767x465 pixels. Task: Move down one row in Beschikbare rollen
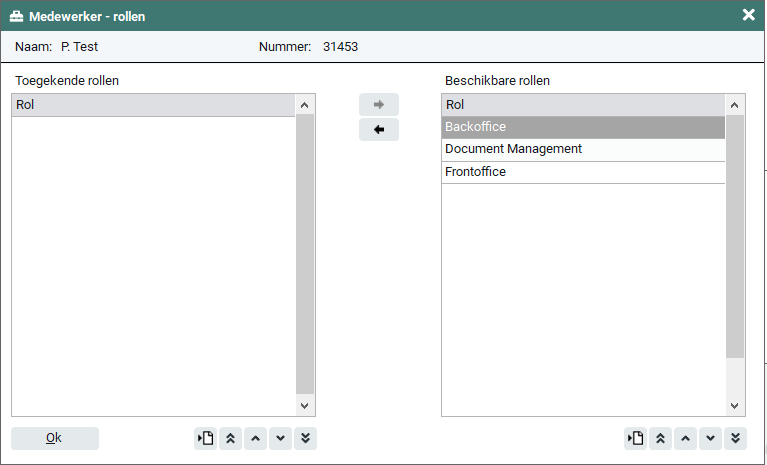(711, 438)
